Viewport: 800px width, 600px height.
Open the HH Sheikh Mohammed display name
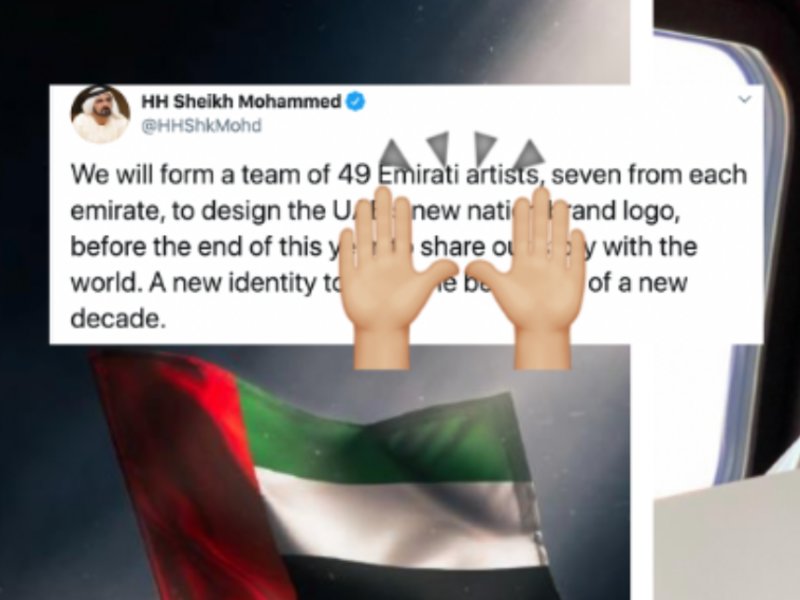pos(241,102)
